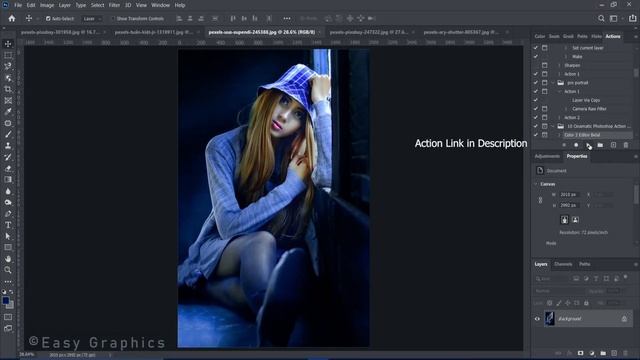Create new action set folder icon
Screen dimensions: 640x360
point(600,145)
